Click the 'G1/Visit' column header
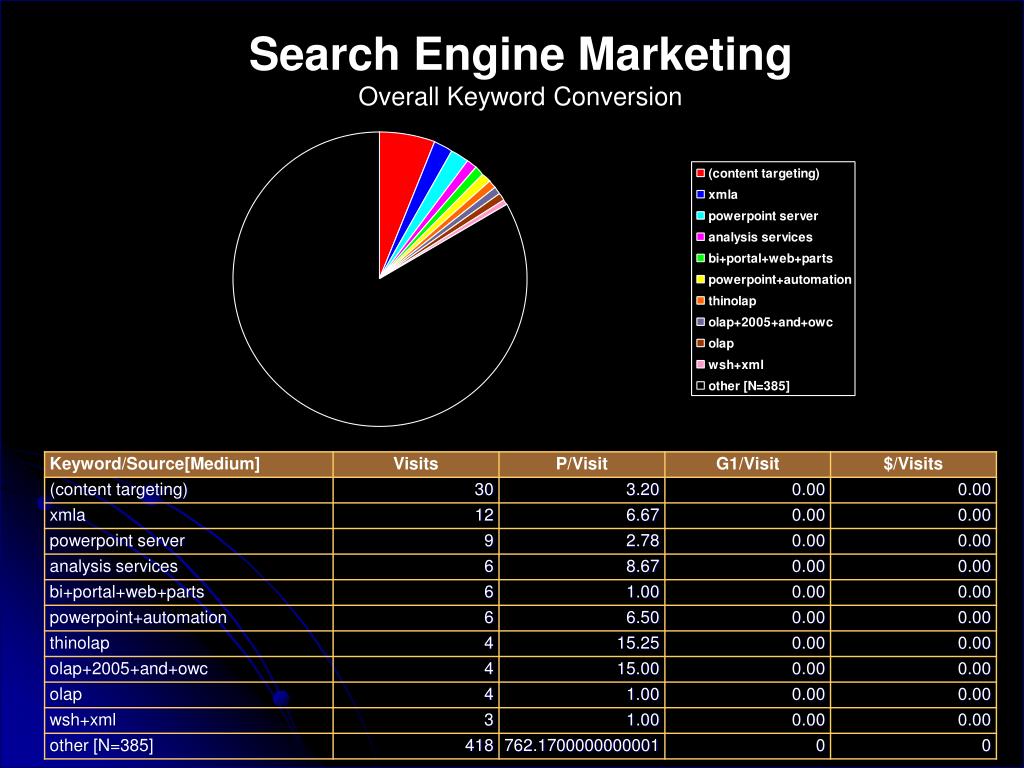Image resolution: width=1024 pixels, height=768 pixels. click(x=747, y=464)
